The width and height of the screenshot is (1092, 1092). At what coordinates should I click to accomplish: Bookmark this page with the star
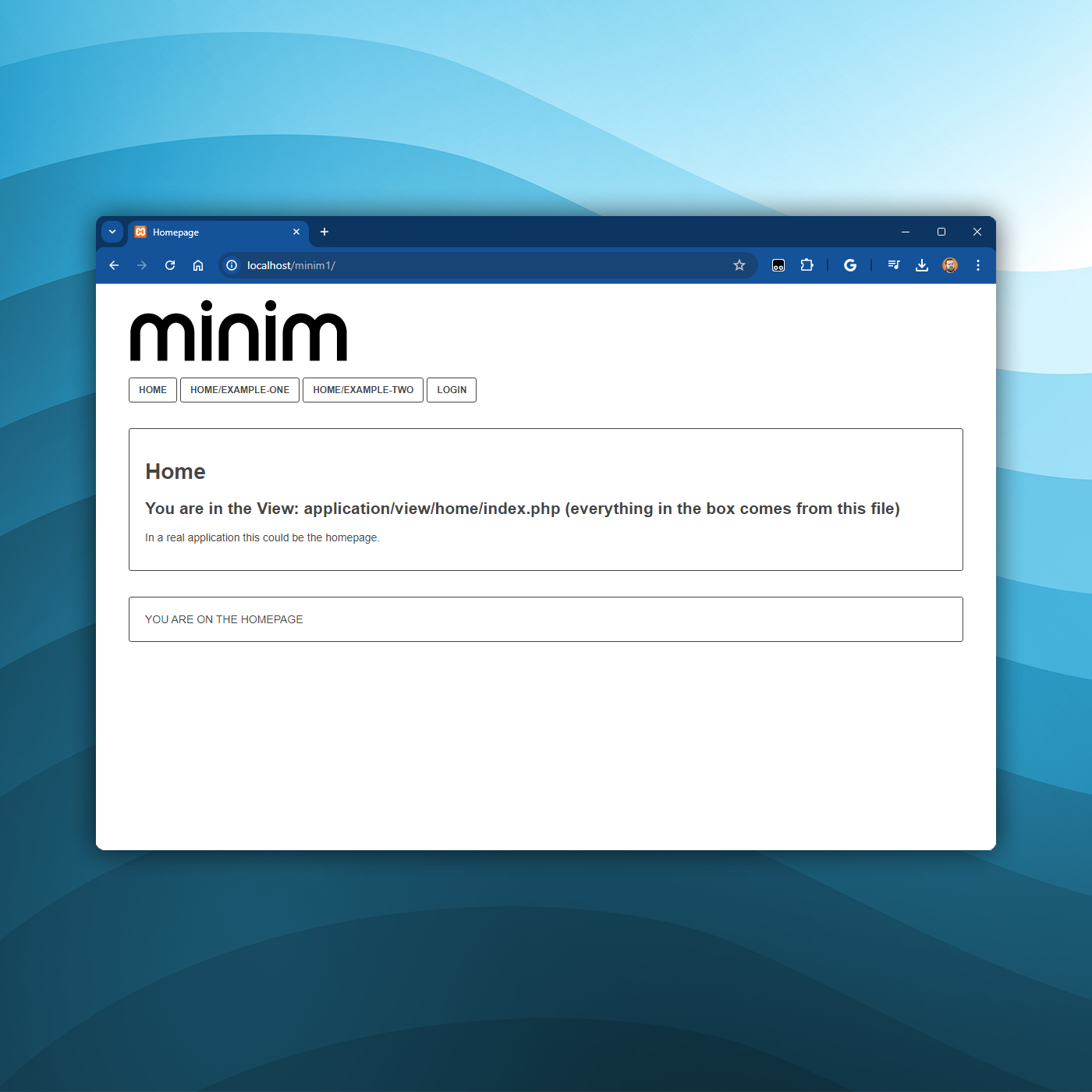739,265
